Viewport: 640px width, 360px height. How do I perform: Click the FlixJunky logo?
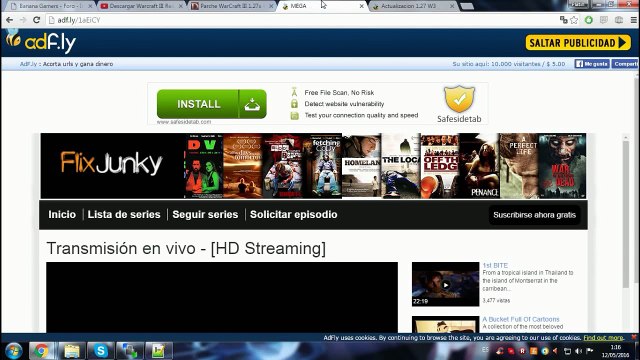click(111, 164)
